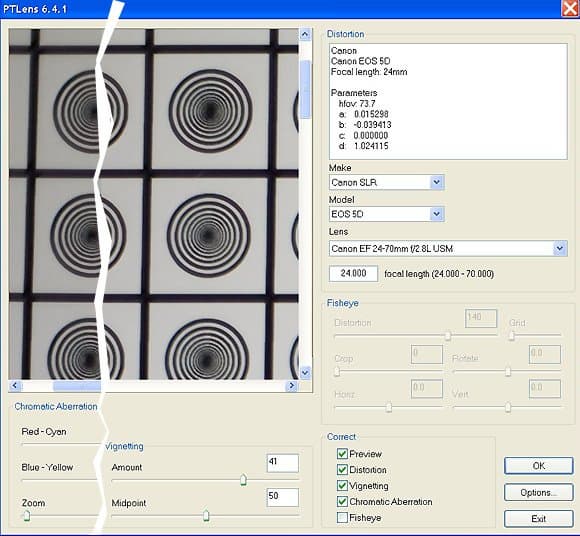Viewport: 580px width, 536px height.
Task: Click the preview scroll up arrow
Action: coord(305,35)
